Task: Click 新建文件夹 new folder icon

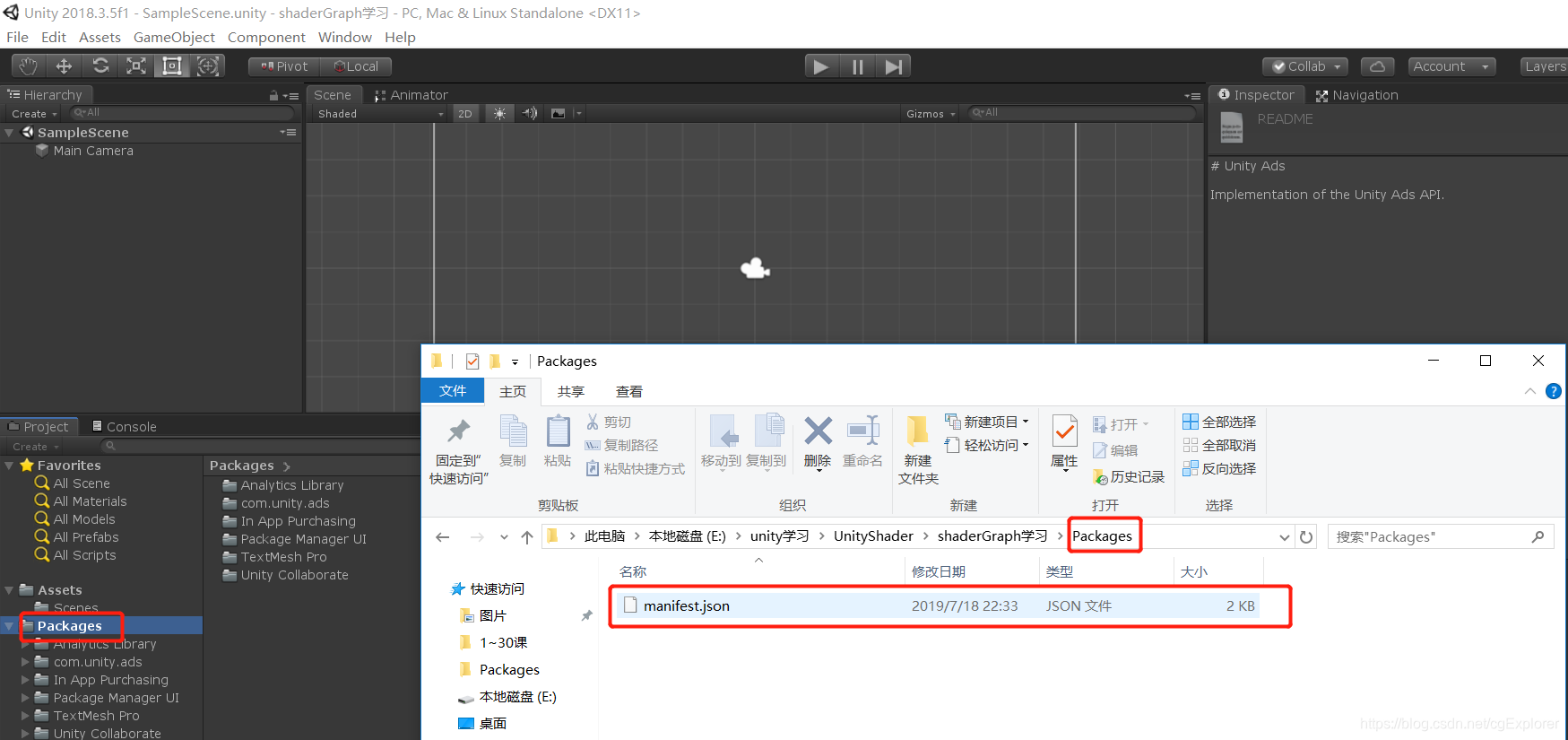Action: pos(917,431)
